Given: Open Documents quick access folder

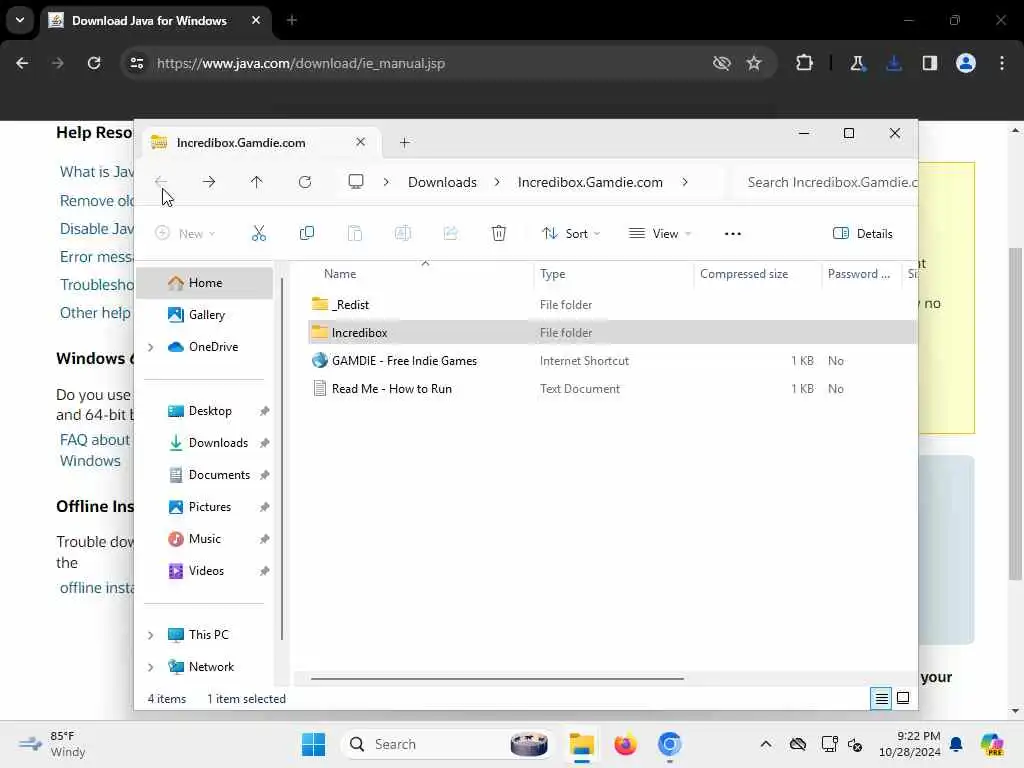Looking at the screenshot, I should (219, 475).
